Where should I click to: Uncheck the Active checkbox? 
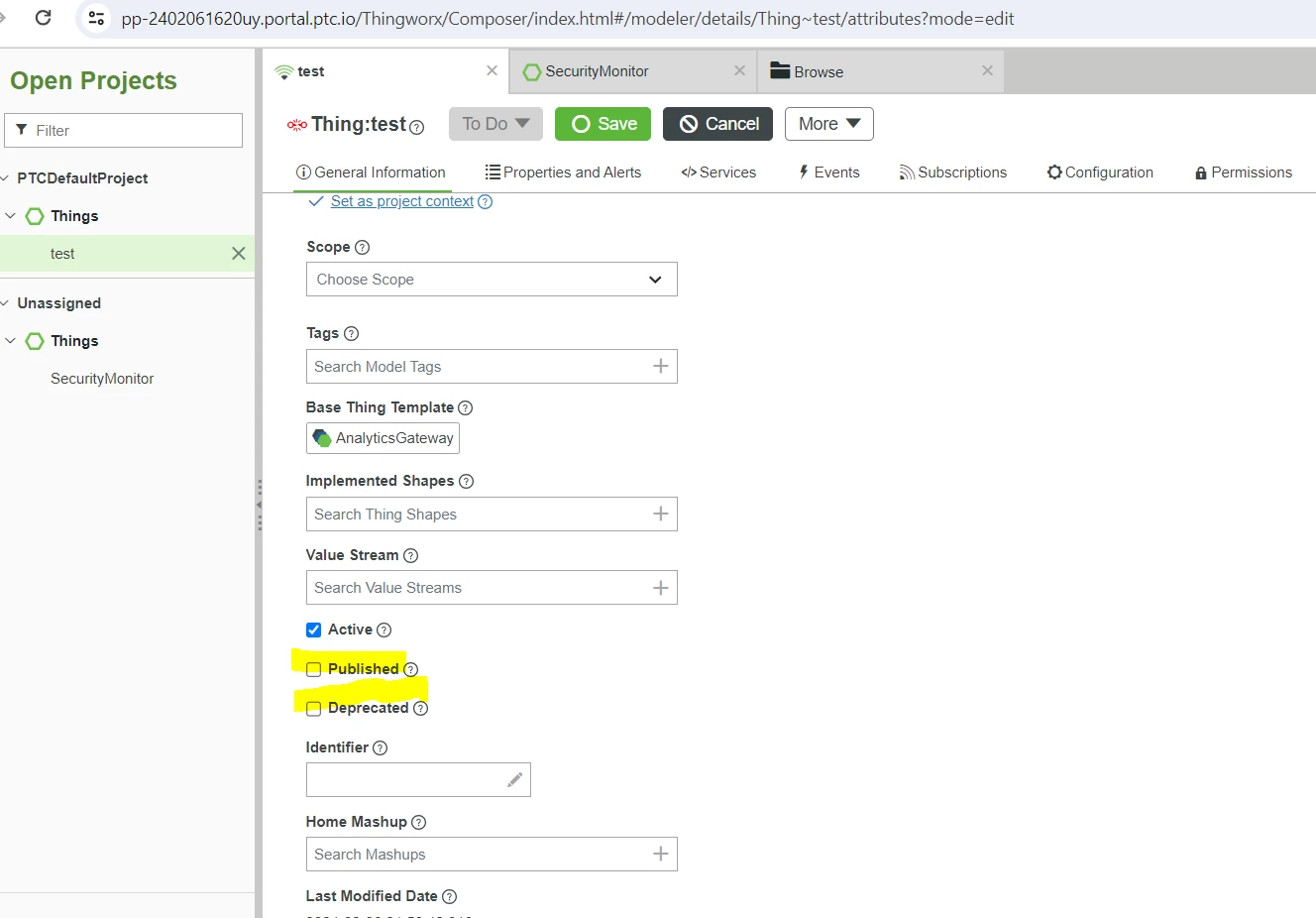[x=314, y=630]
